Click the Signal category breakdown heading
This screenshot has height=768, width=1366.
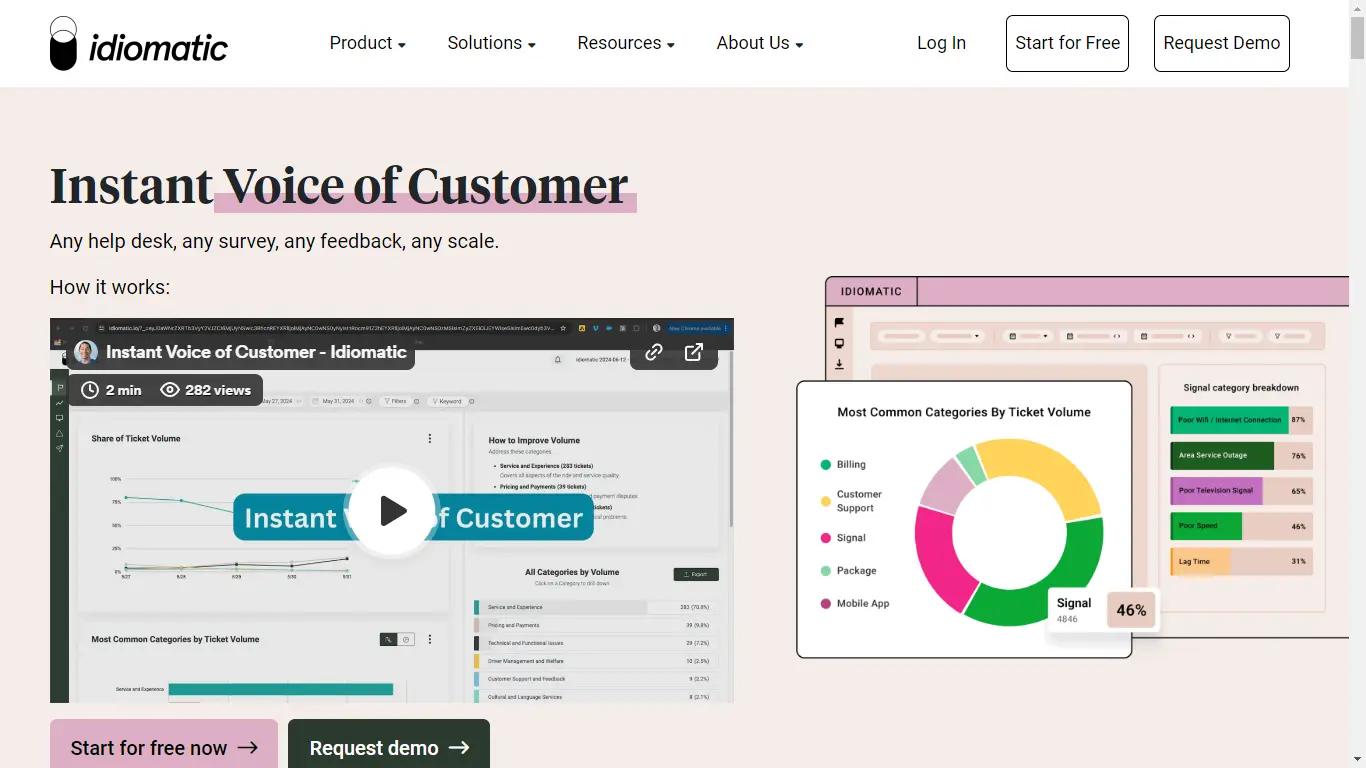tap(1241, 388)
